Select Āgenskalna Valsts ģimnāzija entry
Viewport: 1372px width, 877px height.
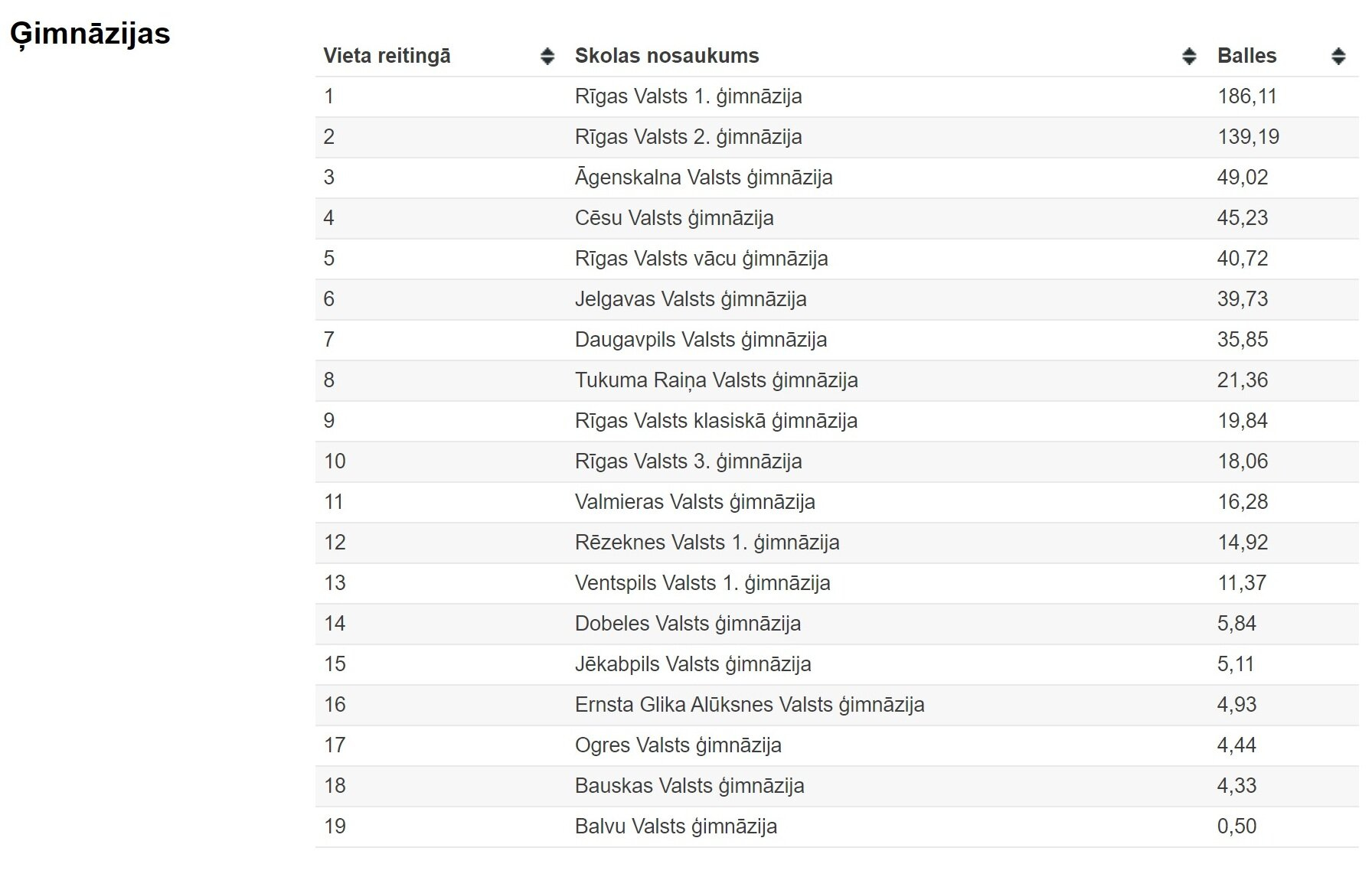point(703,178)
